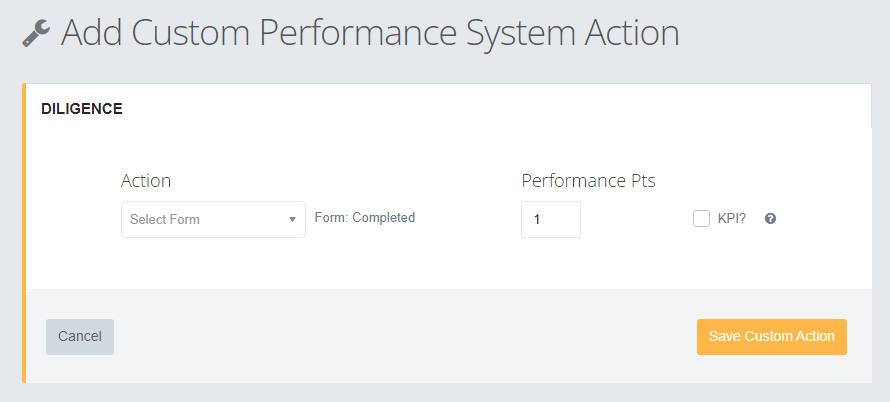This screenshot has width=890, height=402.
Task: Click the value 1 in the points box
Action: click(536, 219)
